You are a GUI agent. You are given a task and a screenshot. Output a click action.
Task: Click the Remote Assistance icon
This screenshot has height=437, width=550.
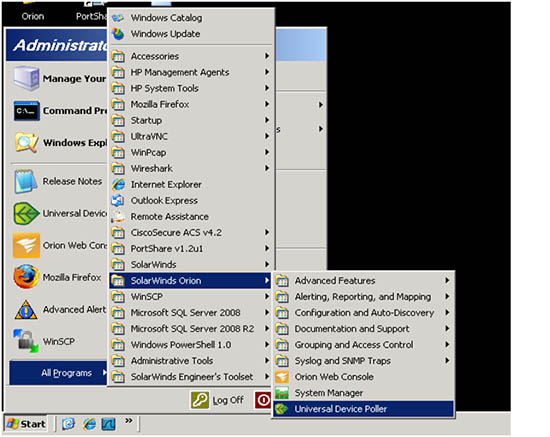coord(118,217)
